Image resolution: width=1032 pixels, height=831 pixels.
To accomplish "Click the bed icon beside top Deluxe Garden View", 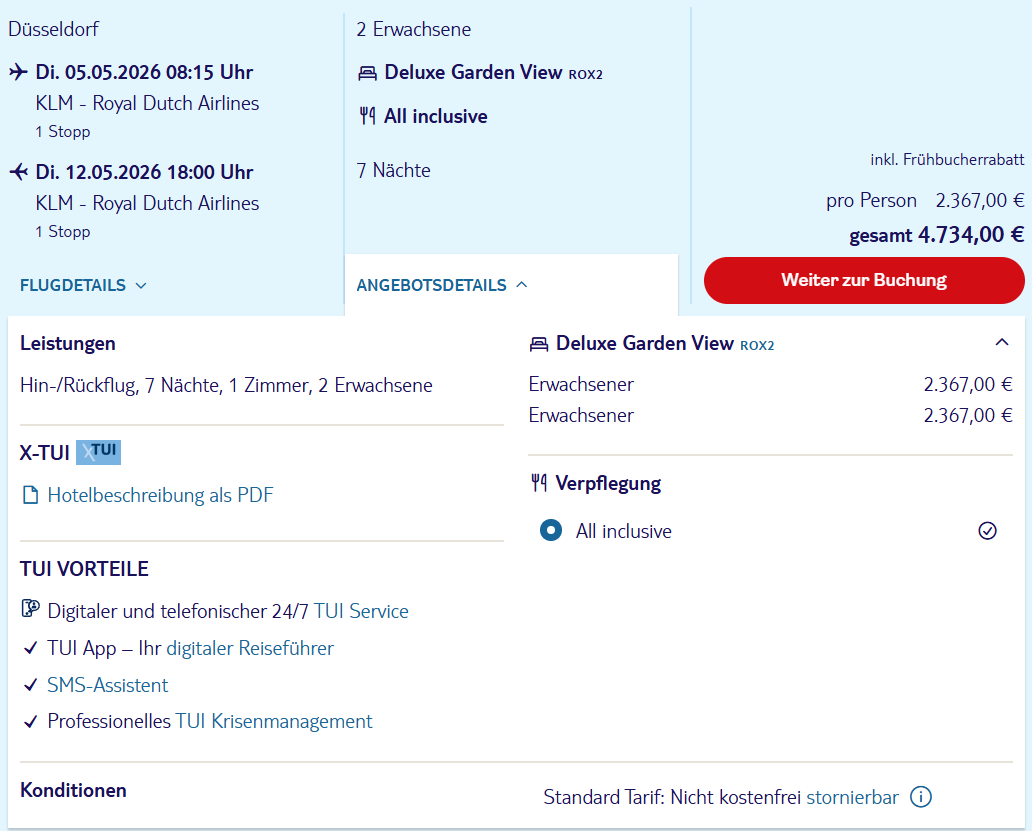I will tap(367, 73).
